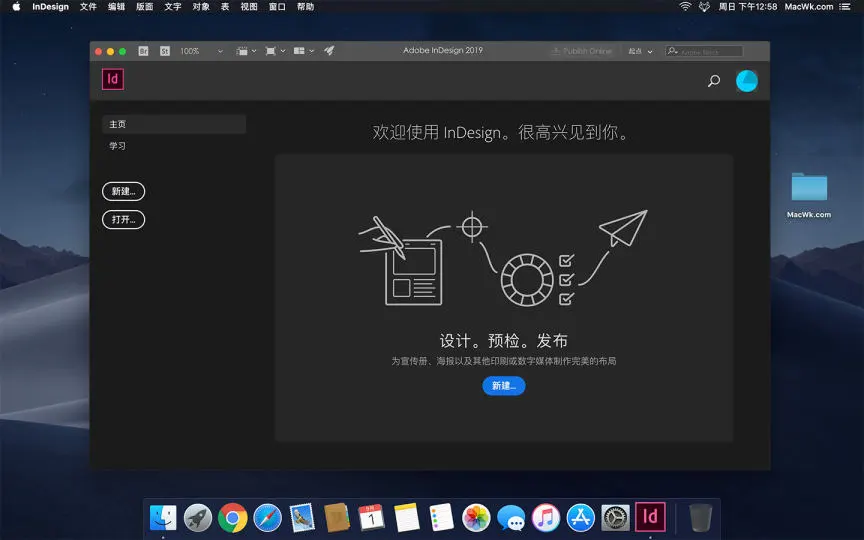Open the 文字 menu
864x540 pixels.
pos(172,7)
